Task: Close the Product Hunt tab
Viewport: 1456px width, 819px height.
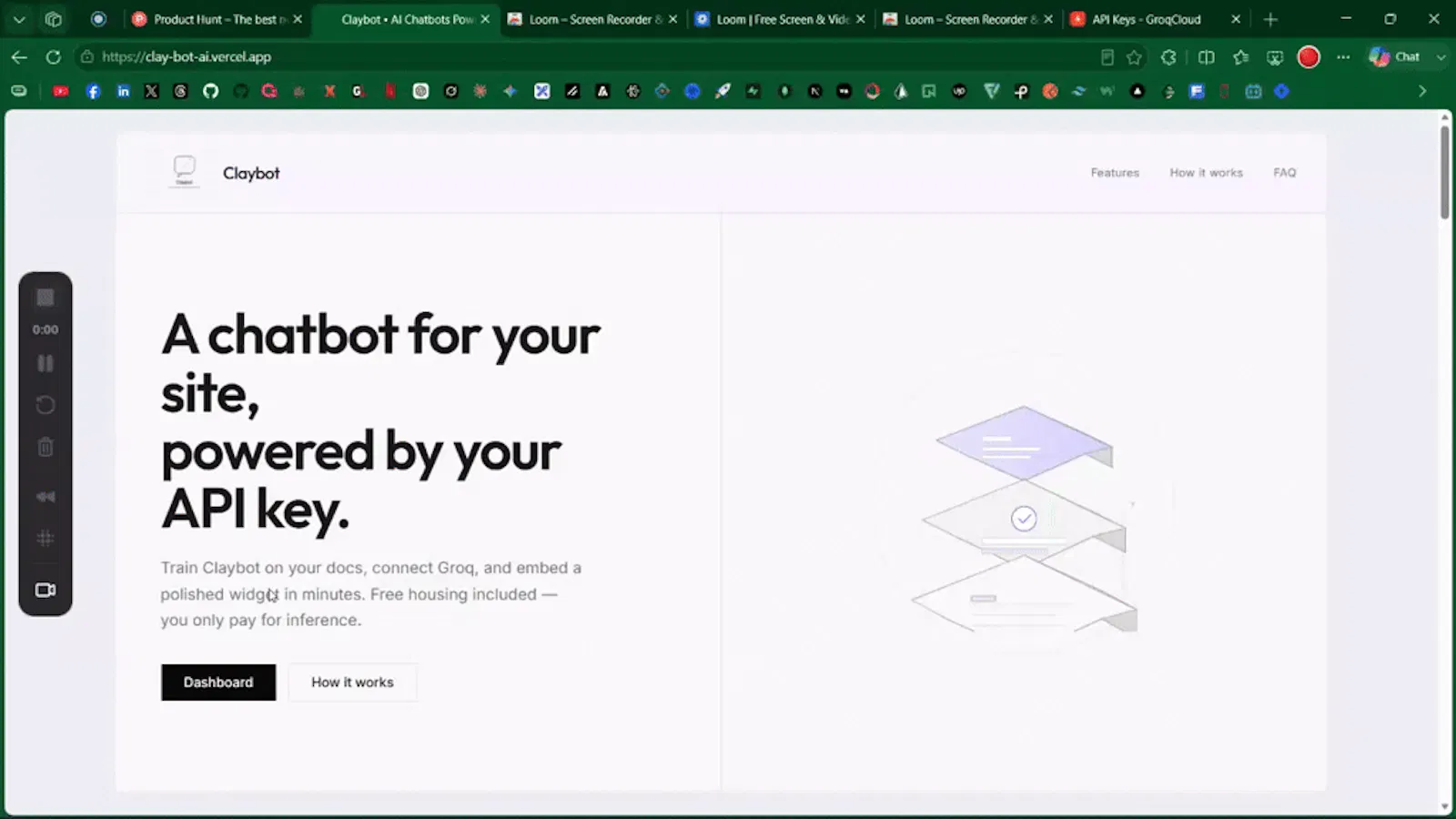Action: (x=298, y=19)
